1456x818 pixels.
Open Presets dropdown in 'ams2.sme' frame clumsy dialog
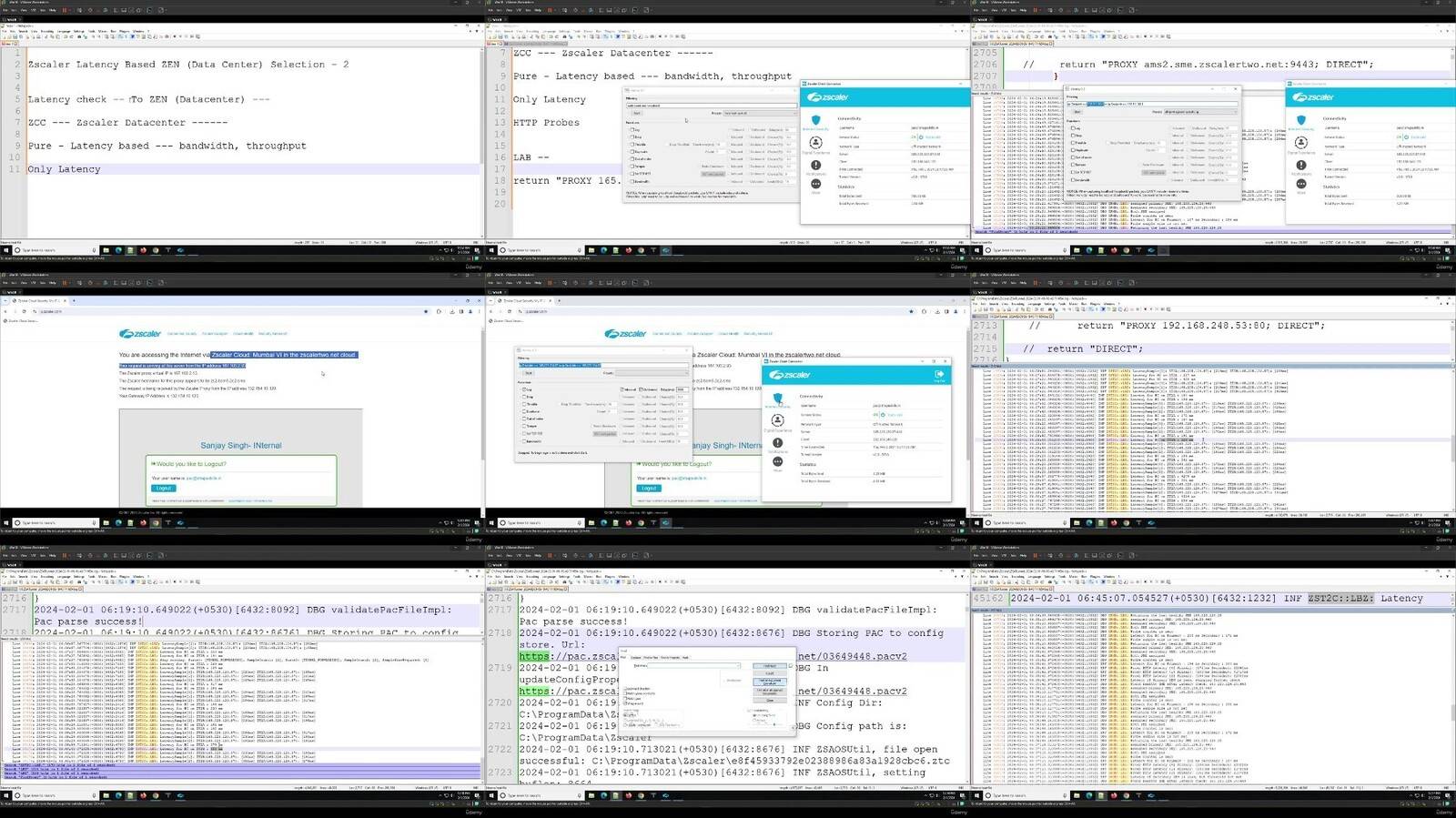tap(1199, 112)
